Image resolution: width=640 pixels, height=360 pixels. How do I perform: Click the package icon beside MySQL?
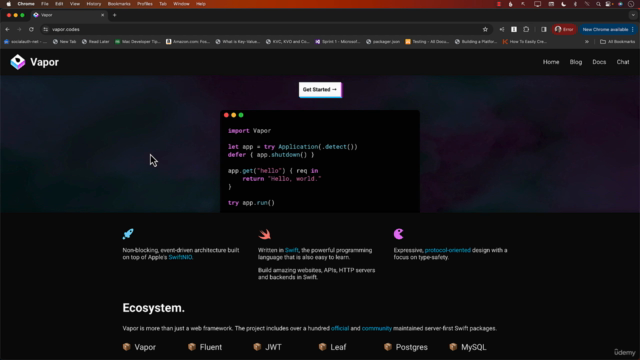453,347
